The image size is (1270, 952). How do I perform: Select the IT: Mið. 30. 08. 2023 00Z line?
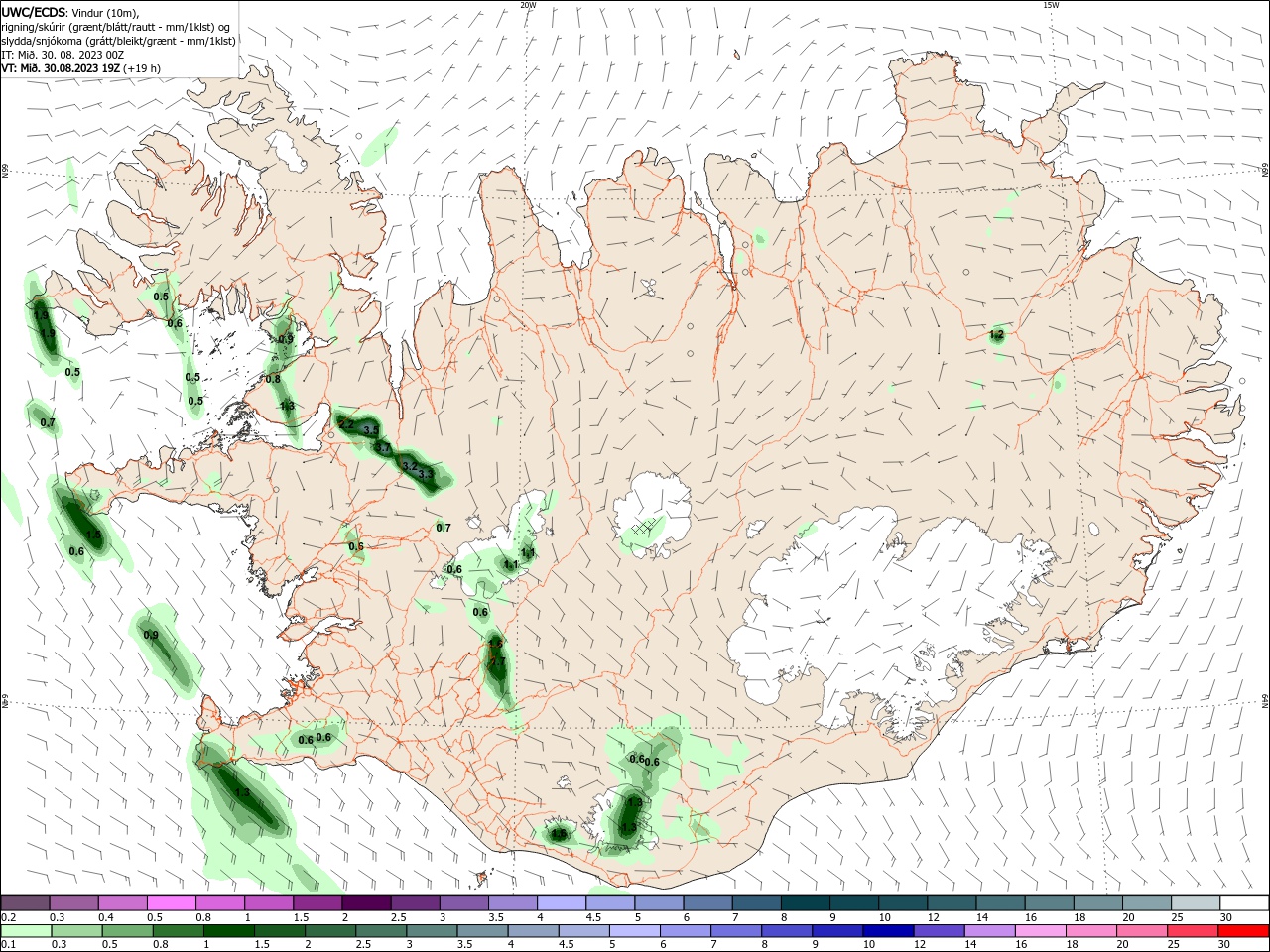63,55
